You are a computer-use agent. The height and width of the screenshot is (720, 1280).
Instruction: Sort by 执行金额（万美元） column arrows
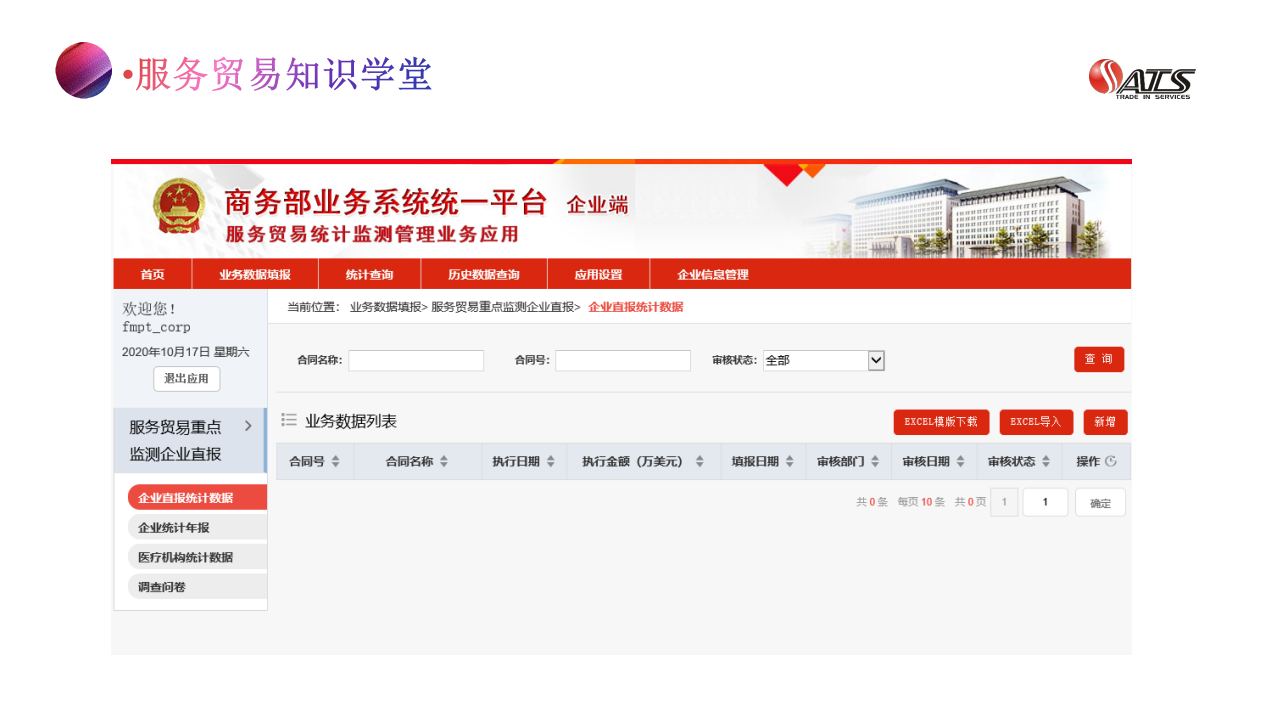point(700,462)
